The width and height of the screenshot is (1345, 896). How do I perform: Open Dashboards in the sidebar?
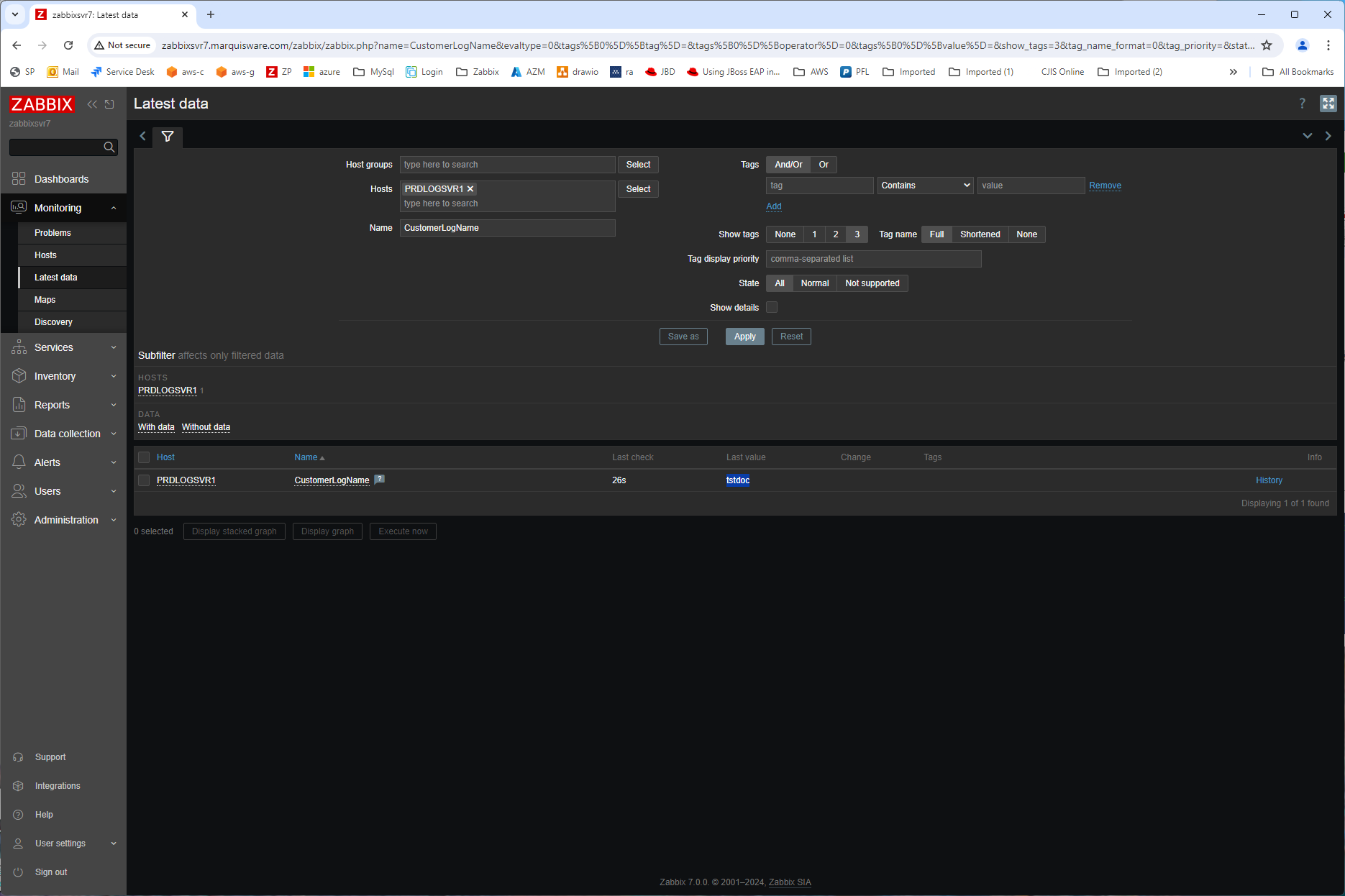[61, 179]
